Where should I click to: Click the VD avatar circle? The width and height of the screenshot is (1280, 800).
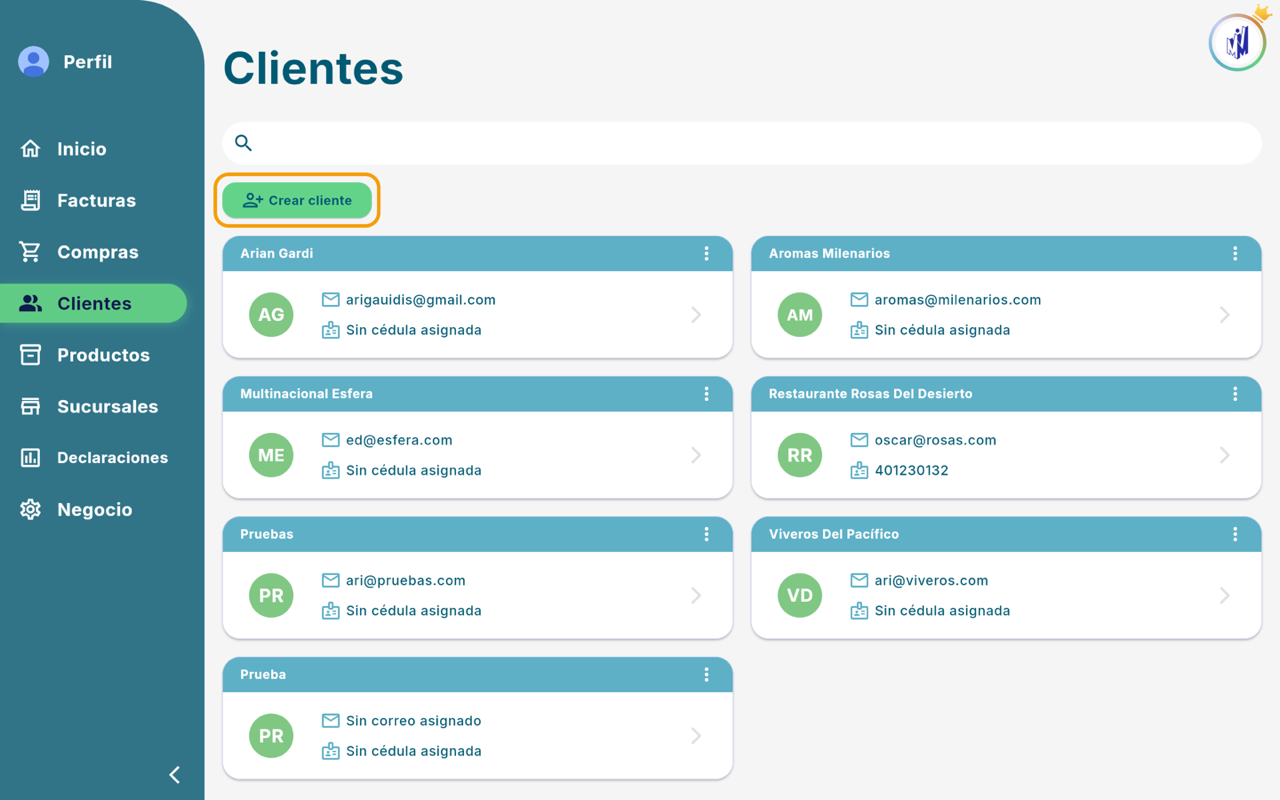[x=800, y=595]
